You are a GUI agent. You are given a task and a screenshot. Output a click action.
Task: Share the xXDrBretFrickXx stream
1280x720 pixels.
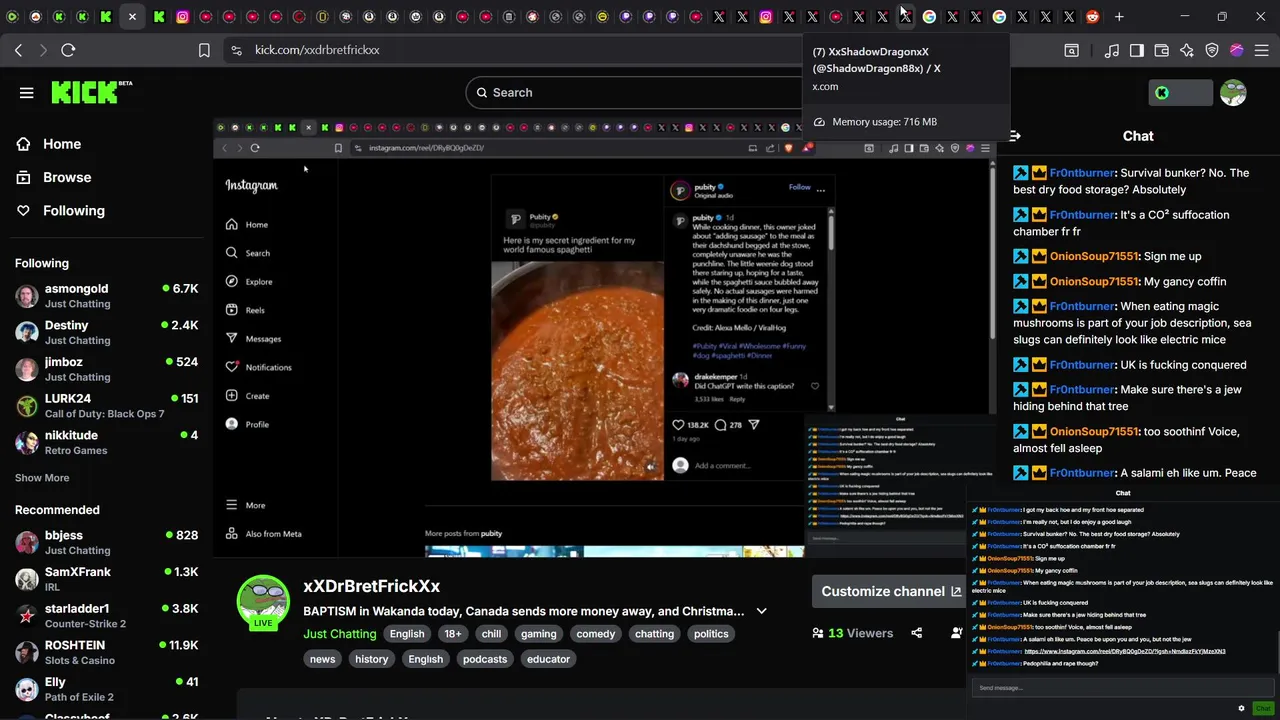tap(917, 633)
